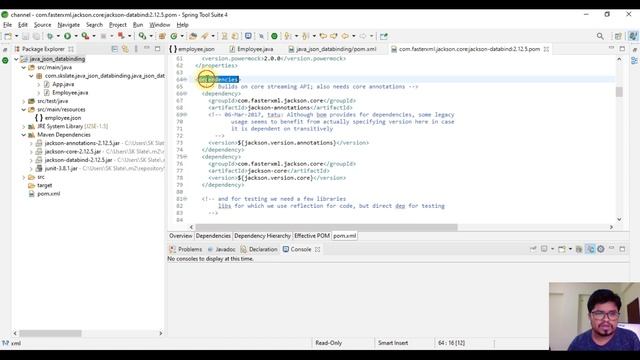Open the File menu
Viewport: 640px width, 360px height.
(7, 25)
